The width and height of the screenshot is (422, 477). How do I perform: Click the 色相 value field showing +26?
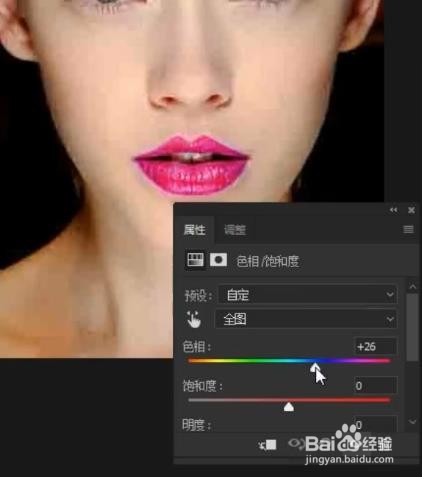pos(375,347)
